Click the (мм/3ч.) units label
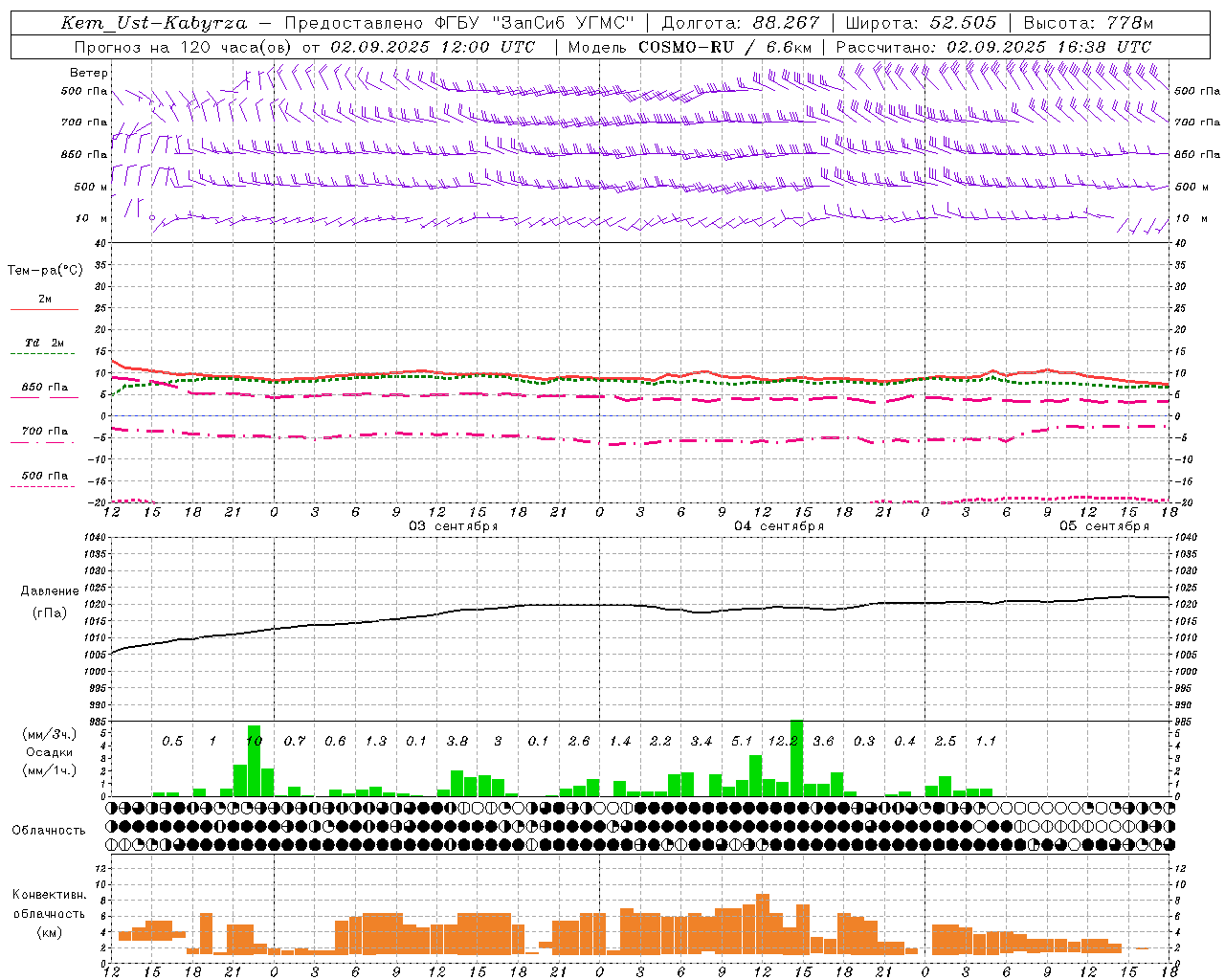 click(49, 734)
